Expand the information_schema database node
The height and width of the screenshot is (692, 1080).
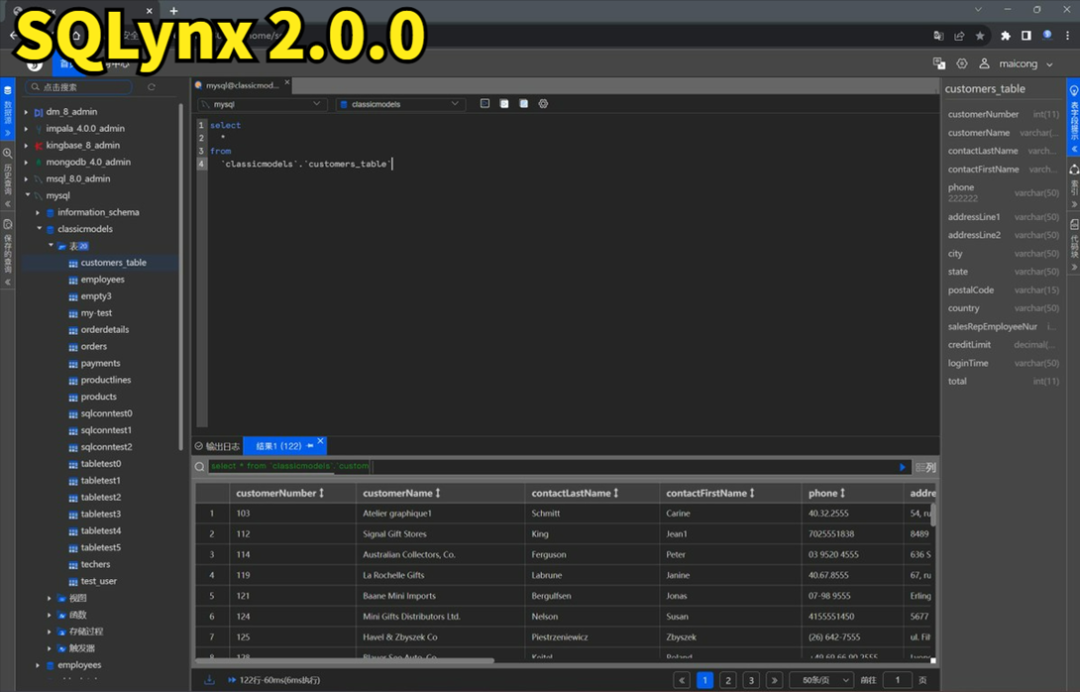tap(38, 213)
